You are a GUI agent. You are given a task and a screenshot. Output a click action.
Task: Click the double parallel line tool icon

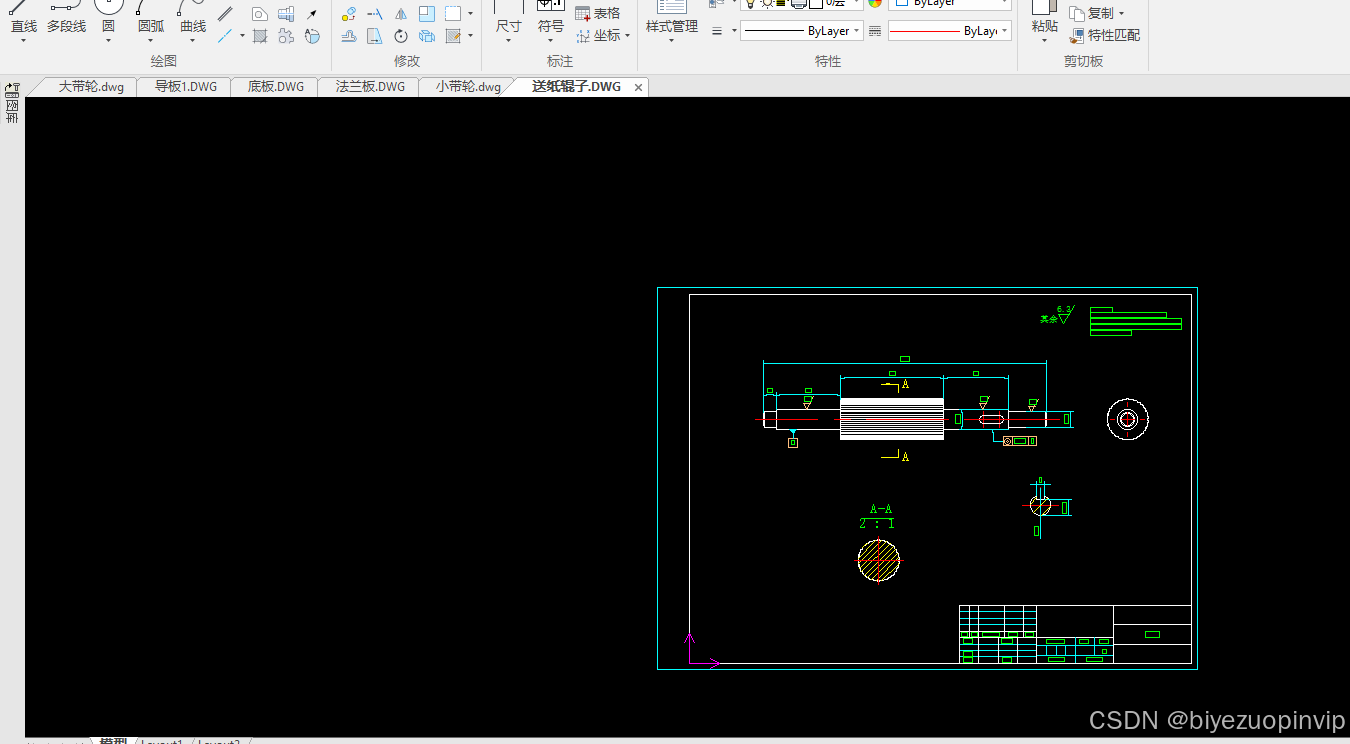coord(226,14)
